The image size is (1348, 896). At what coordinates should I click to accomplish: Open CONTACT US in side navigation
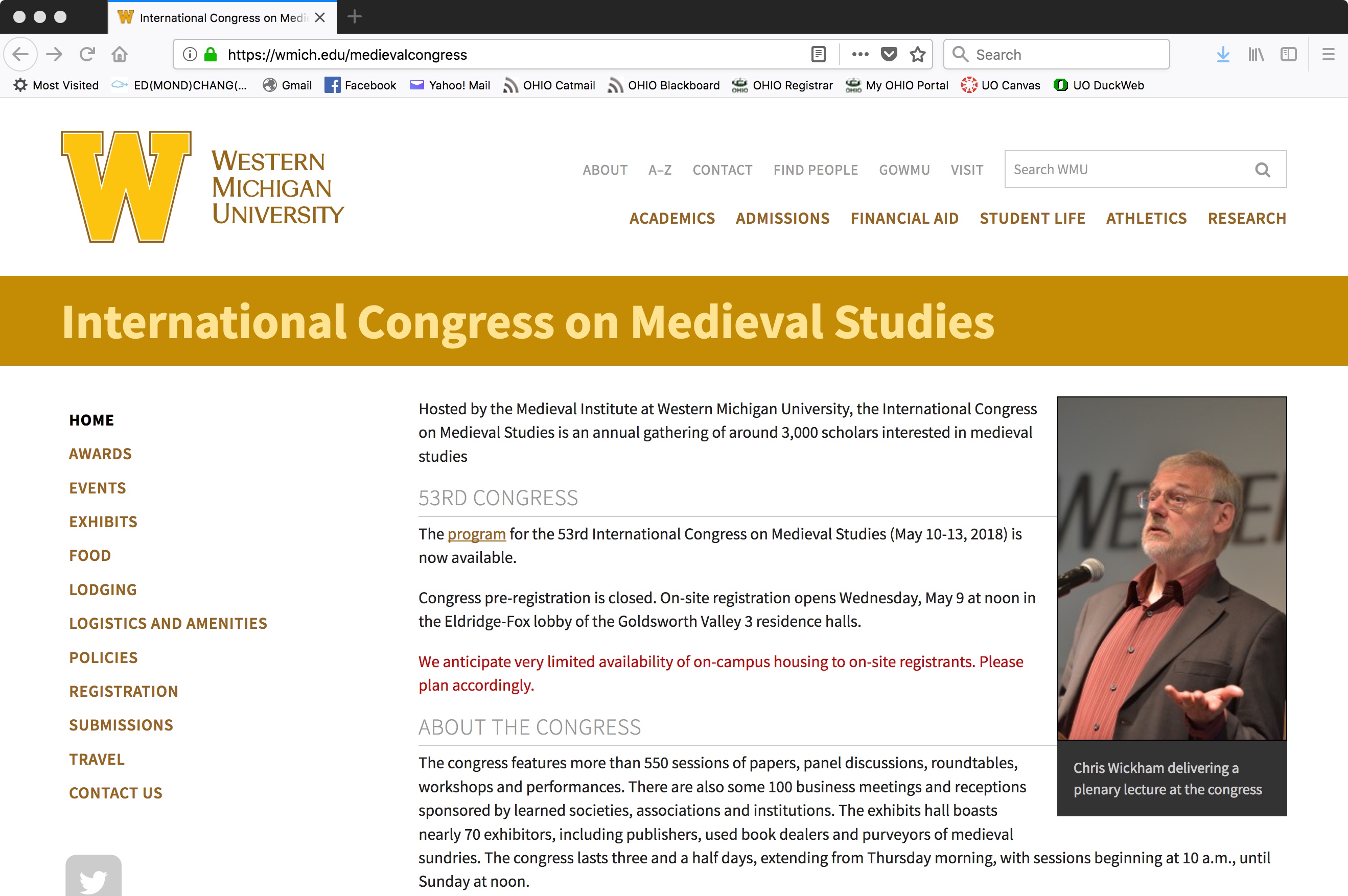point(115,793)
